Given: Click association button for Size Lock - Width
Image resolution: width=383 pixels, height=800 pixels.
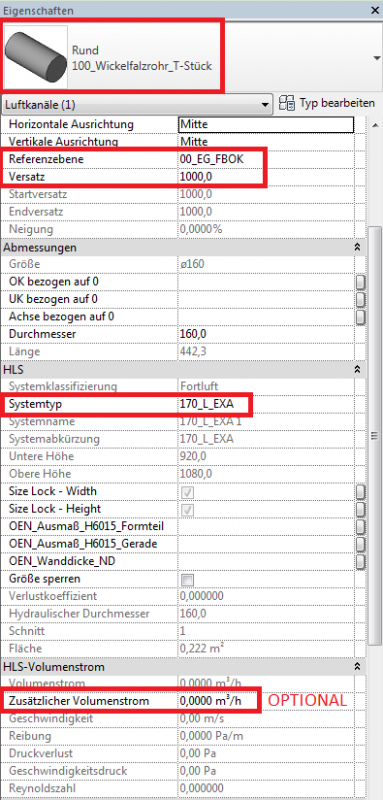Looking at the screenshot, I should [361, 492].
